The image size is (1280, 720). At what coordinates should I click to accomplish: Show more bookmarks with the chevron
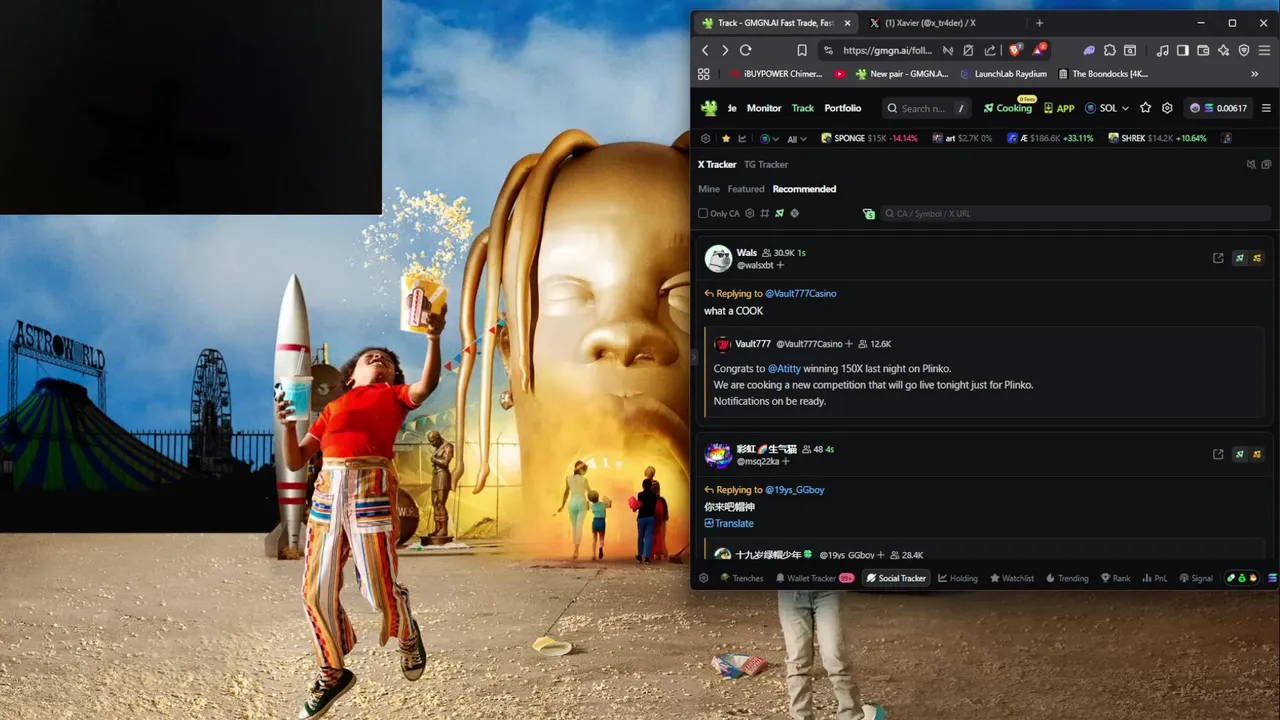coord(1255,74)
